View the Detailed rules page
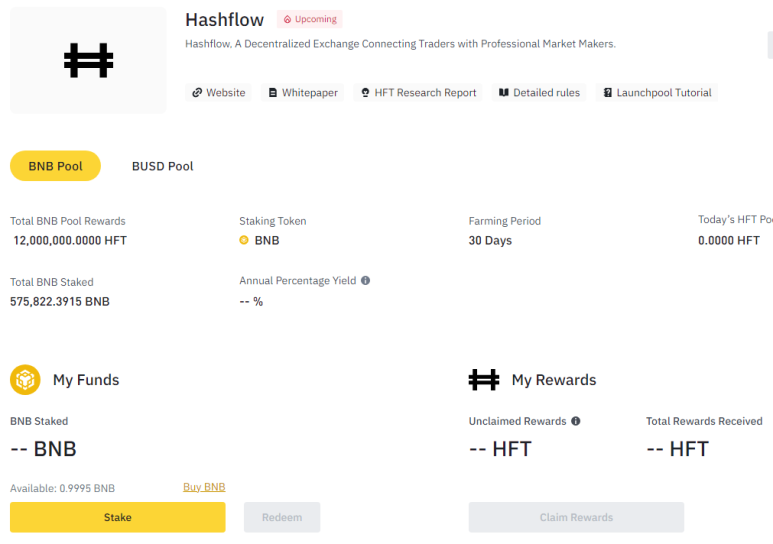This screenshot has width=773, height=544. click(539, 92)
